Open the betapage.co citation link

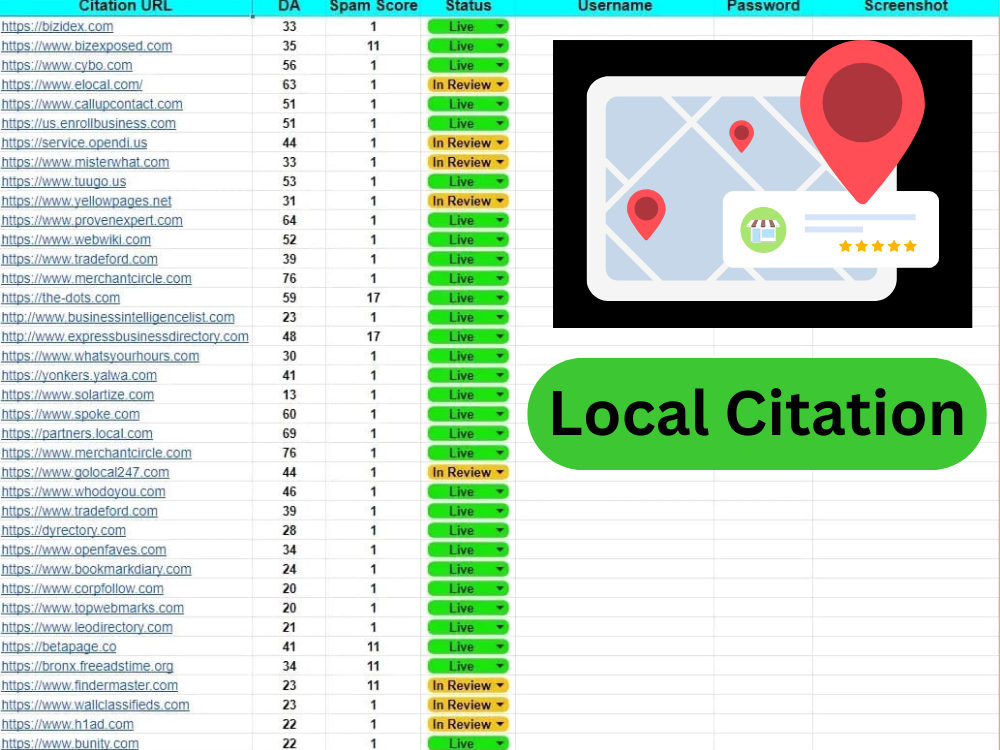click(59, 647)
